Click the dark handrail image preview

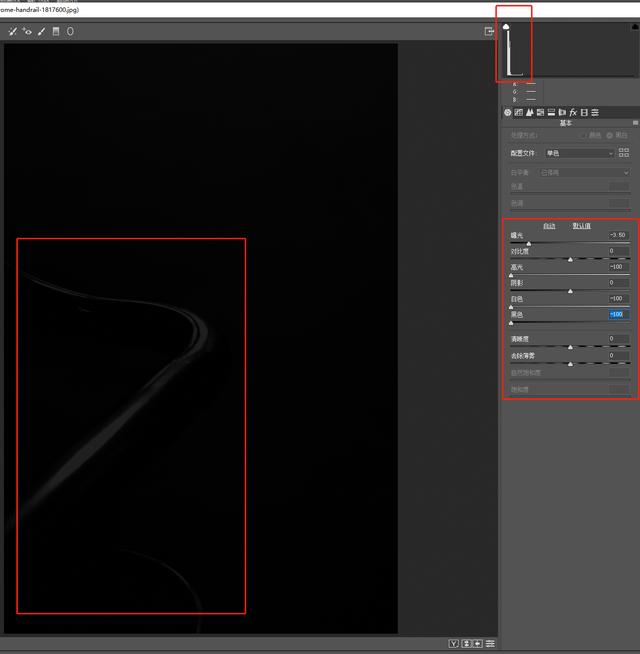pyautogui.click(x=201, y=338)
